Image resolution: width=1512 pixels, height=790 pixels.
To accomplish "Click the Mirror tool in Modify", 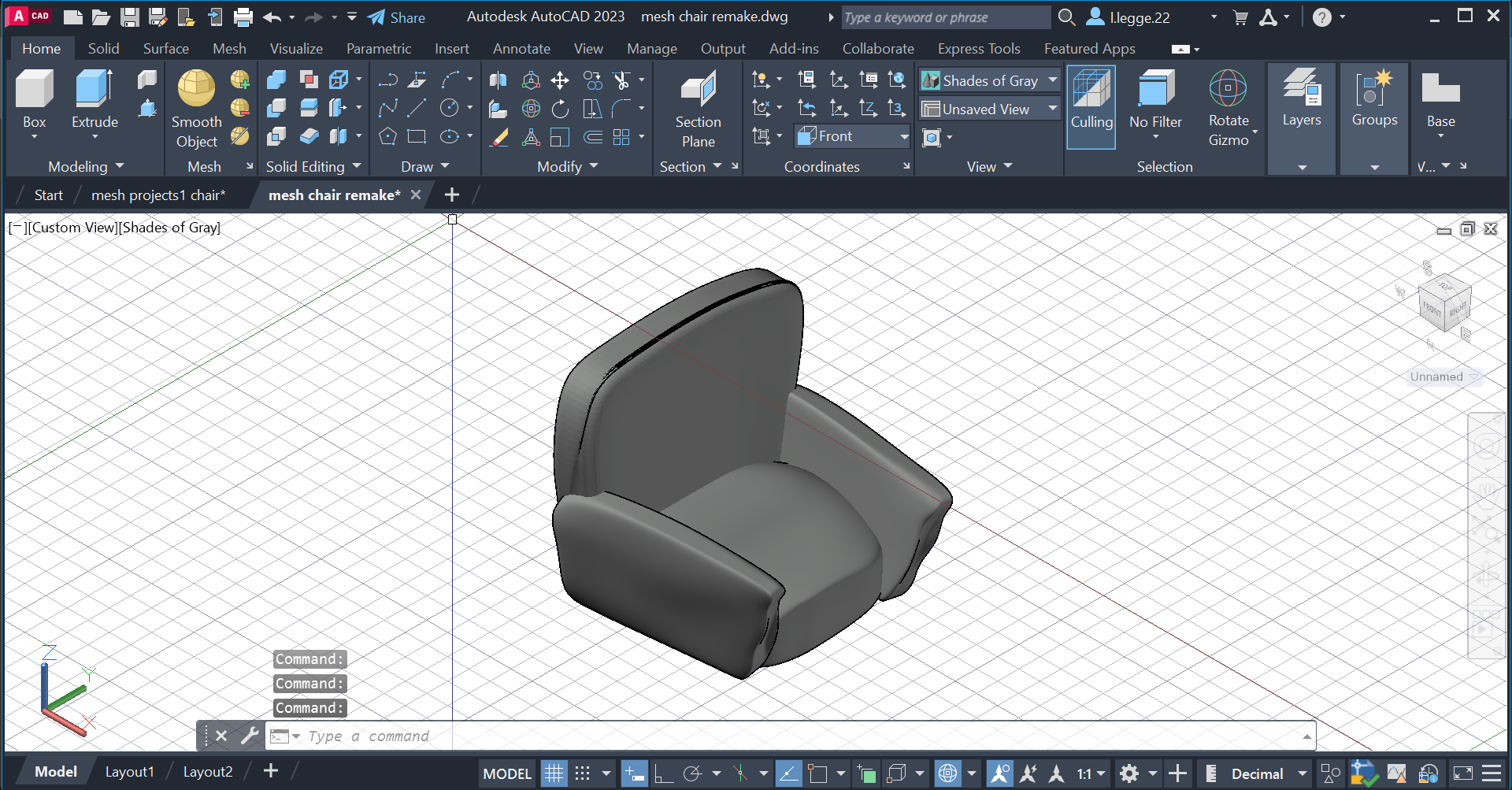I will [x=498, y=80].
